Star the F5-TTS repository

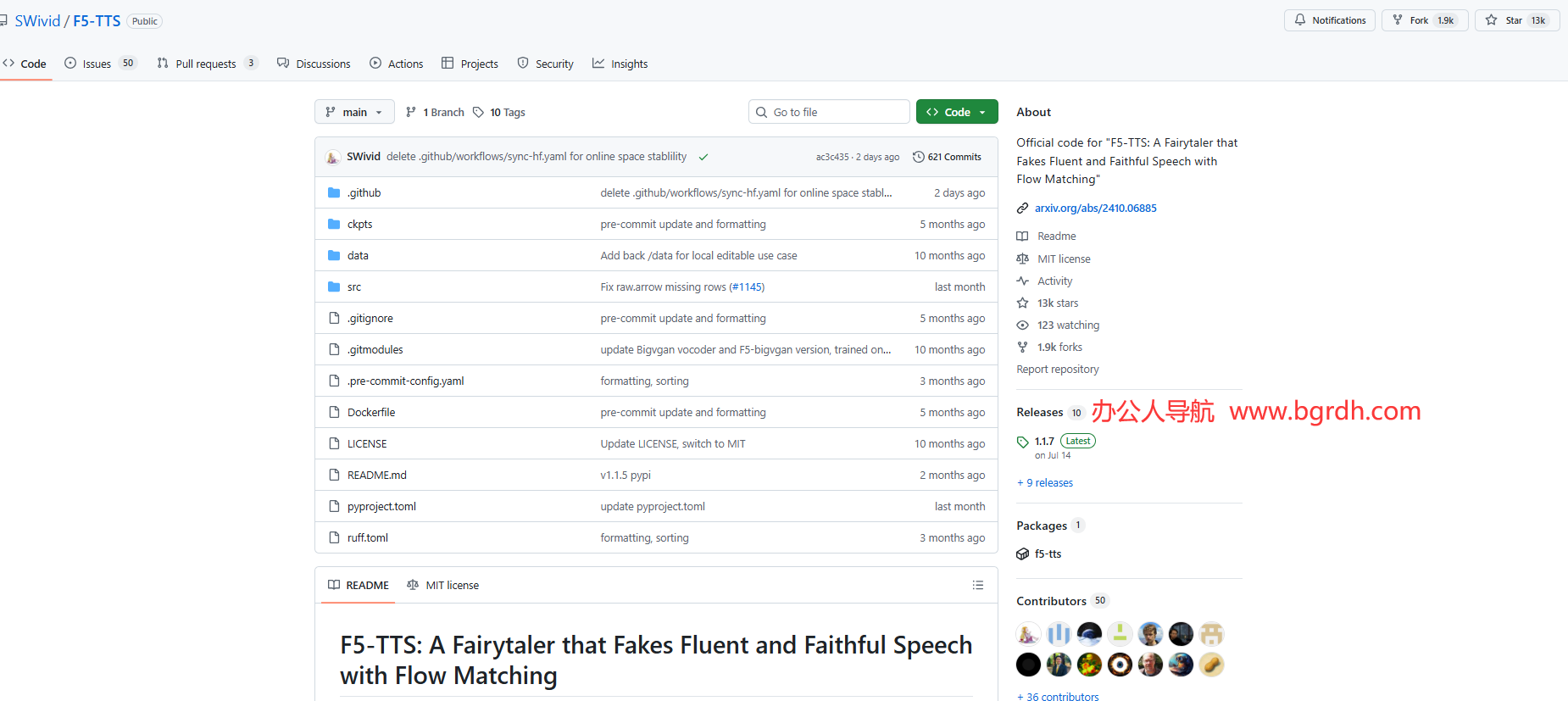[x=1515, y=20]
